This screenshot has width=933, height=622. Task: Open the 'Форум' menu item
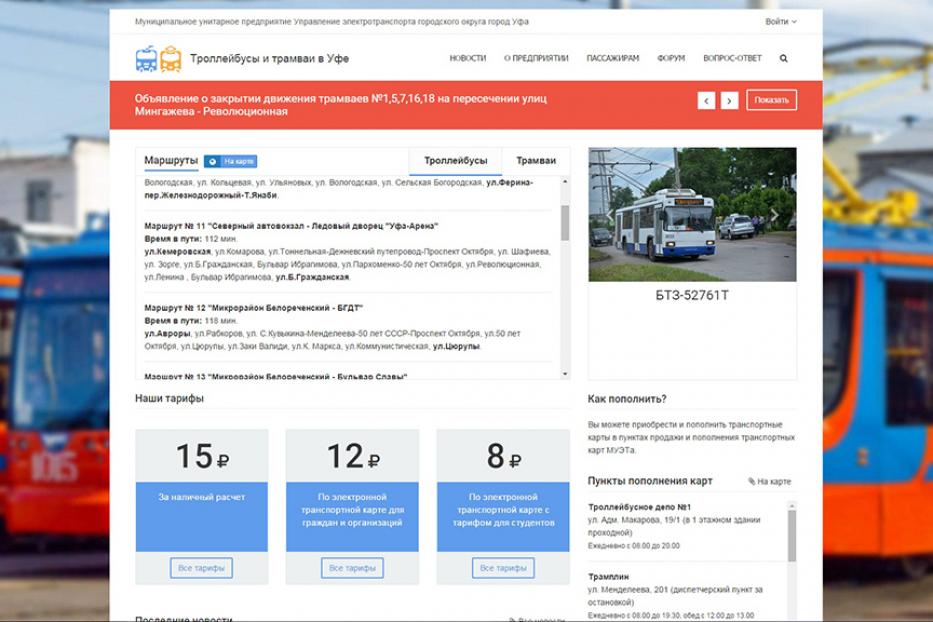tap(671, 58)
